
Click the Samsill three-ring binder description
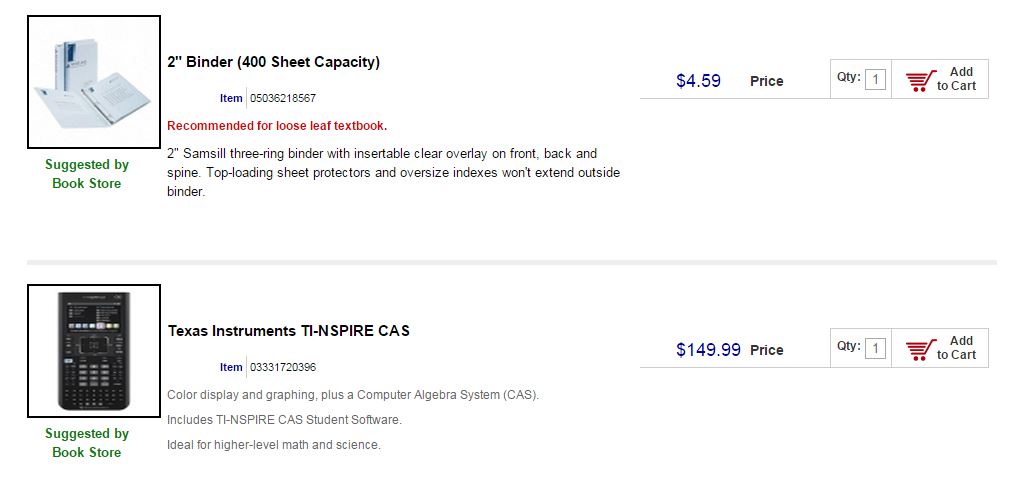pyautogui.click(x=393, y=173)
